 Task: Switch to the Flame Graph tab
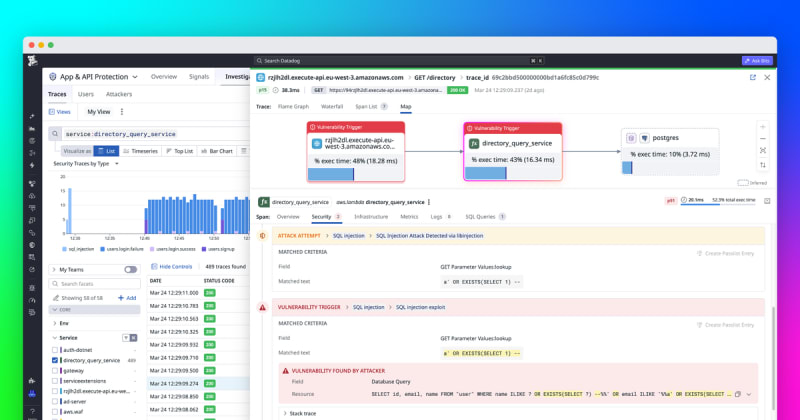pos(294,105)
